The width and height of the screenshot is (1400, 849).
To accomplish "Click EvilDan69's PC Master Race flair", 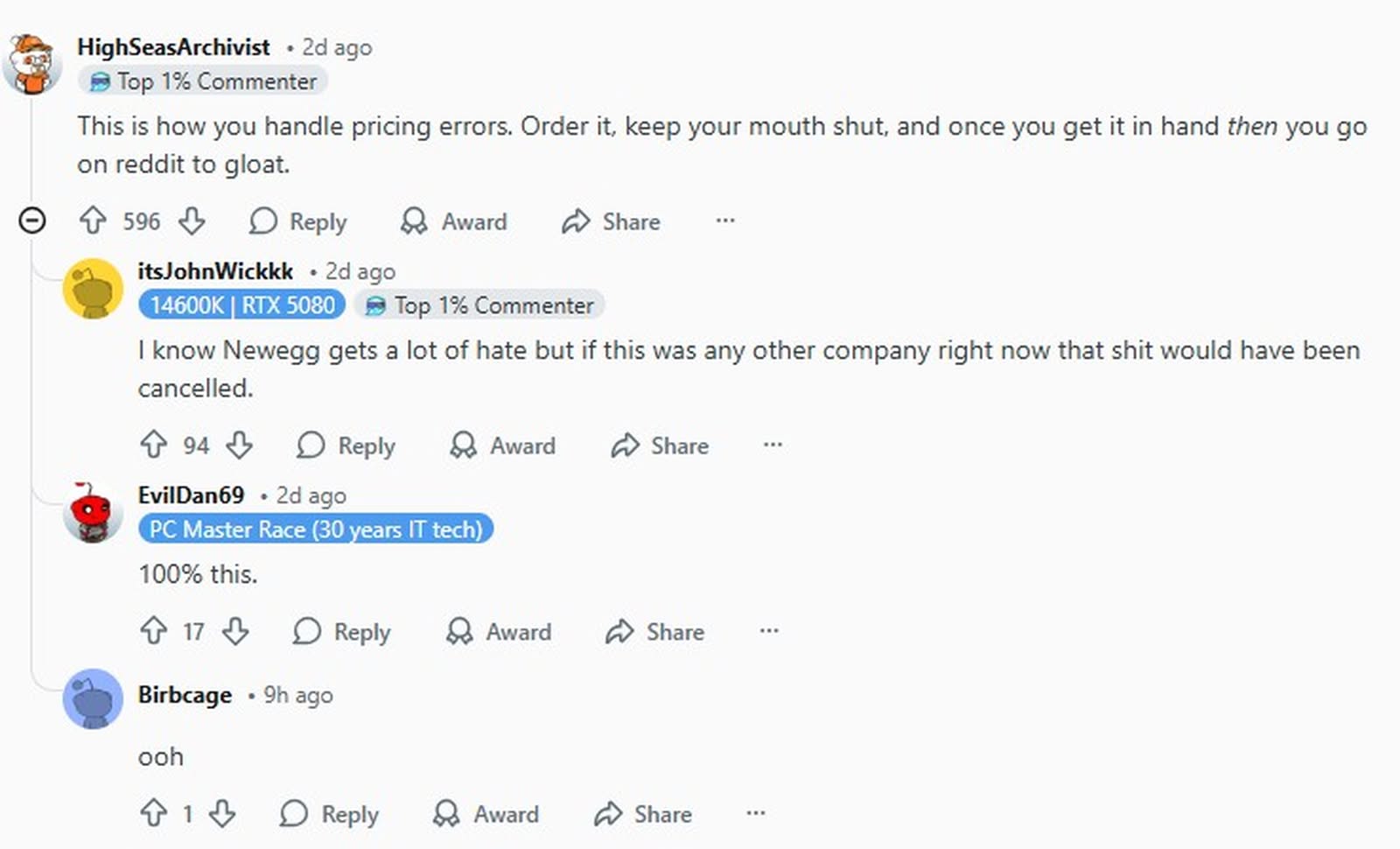I will 316,530.
